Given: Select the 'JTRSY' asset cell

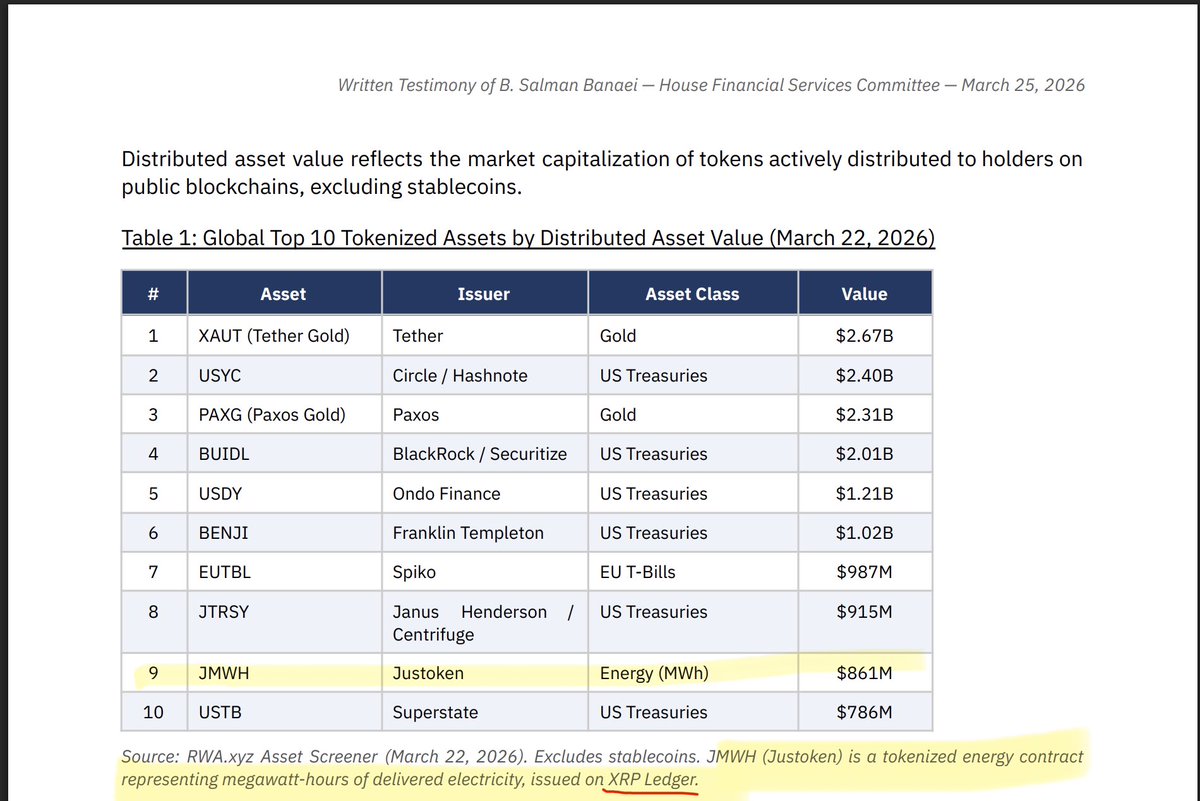Looking at the screenshot, I should pos(283,623).
